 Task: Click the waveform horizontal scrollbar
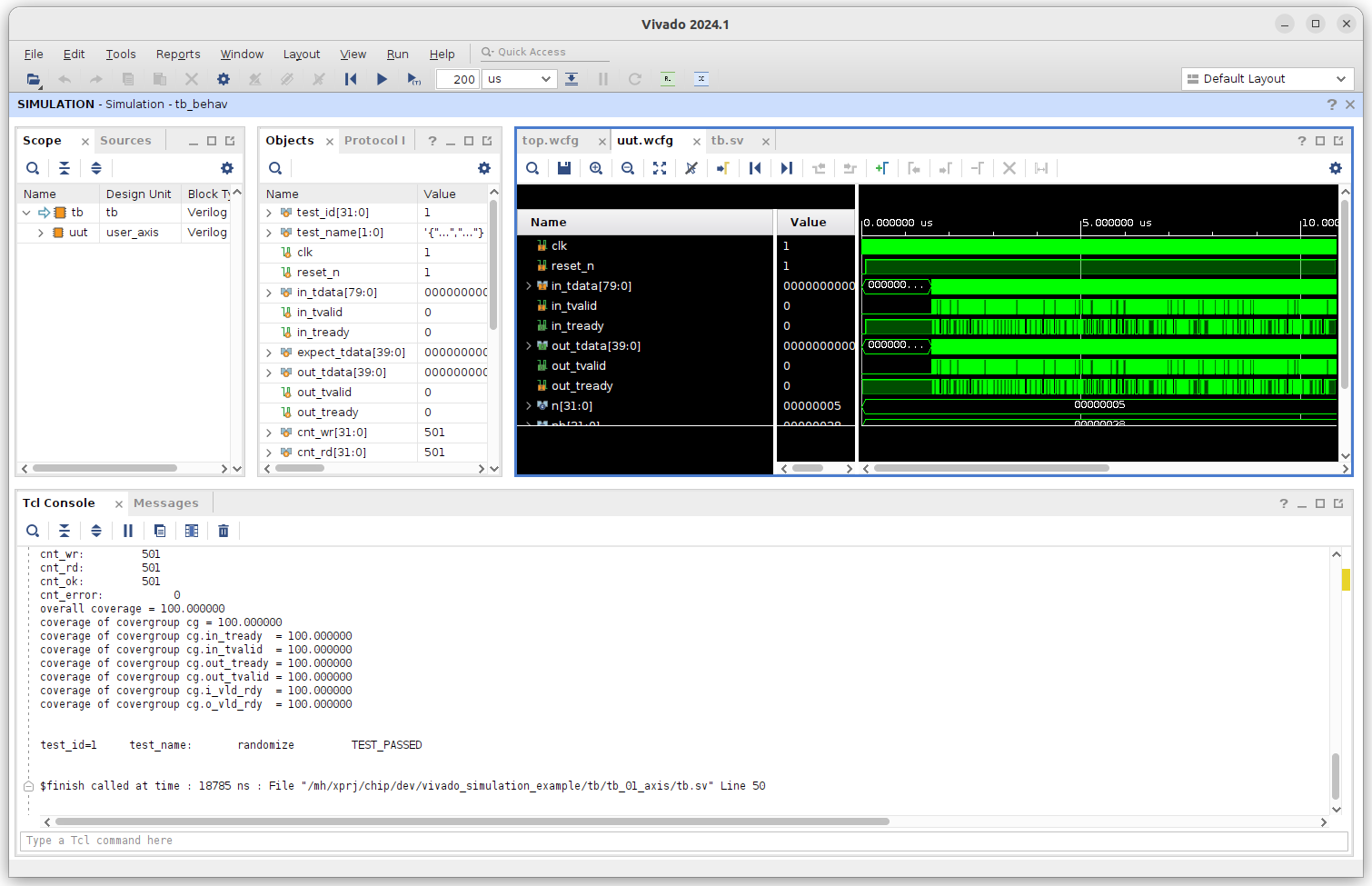click(x=991, y=469)
